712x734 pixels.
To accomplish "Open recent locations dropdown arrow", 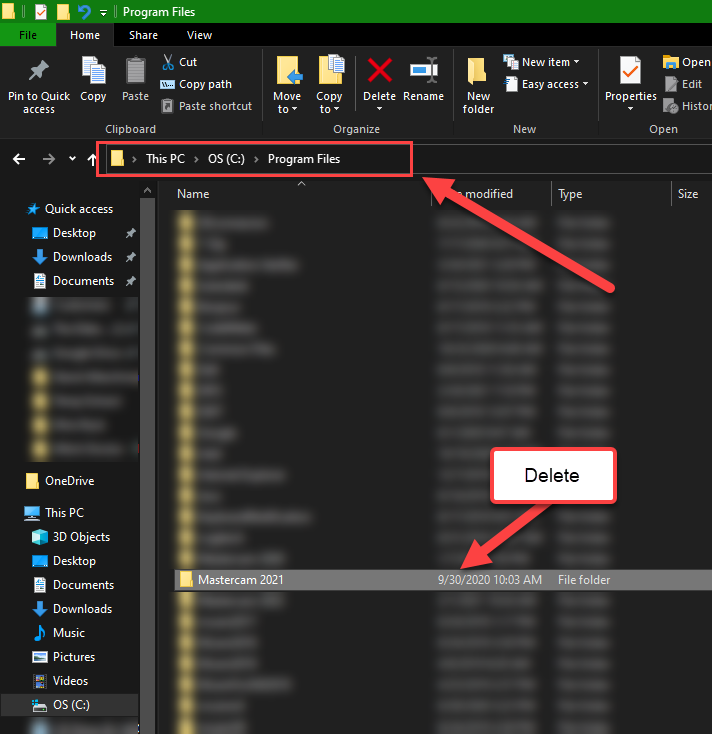I will click(72, 159).
